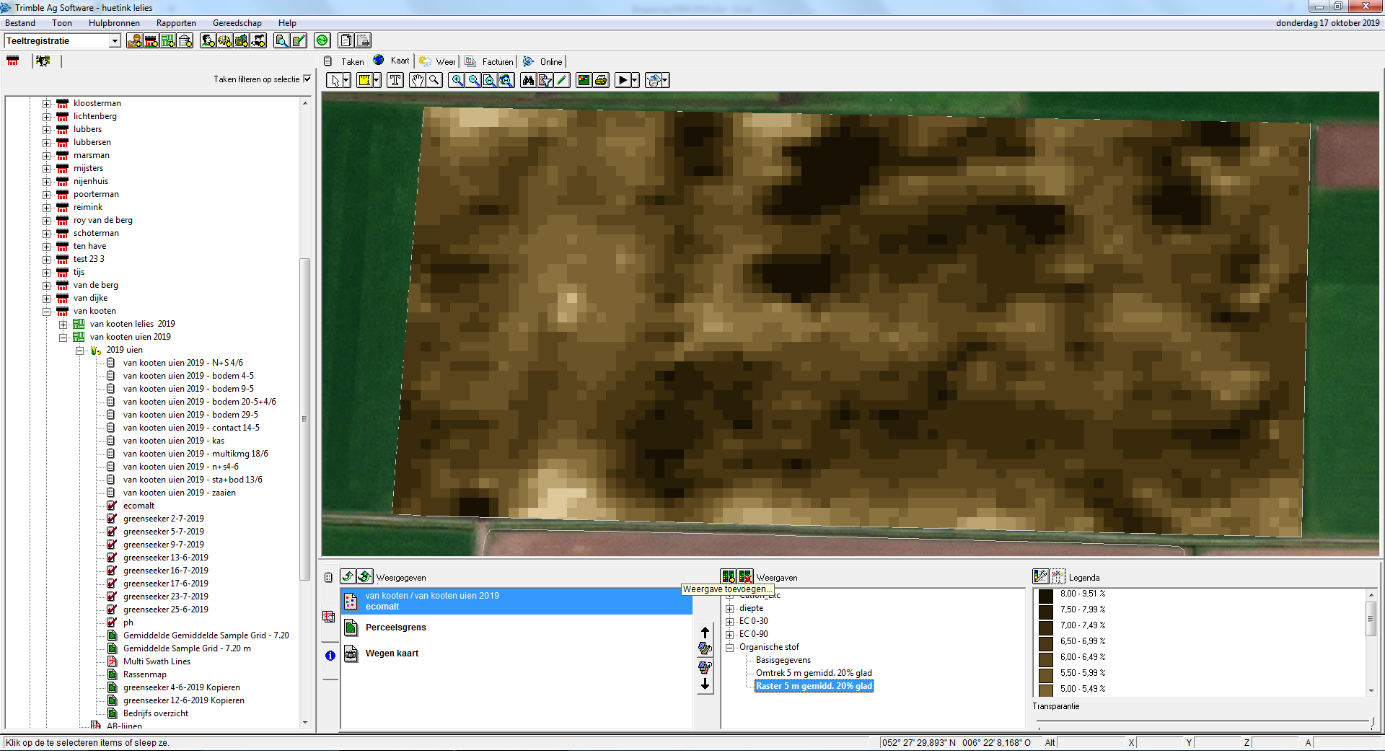The width and height of the screenshot is (1385, 751).
Task: Open the Teeltregistratie dropdown
Action: pyautogui.click(x=114, y=41)
